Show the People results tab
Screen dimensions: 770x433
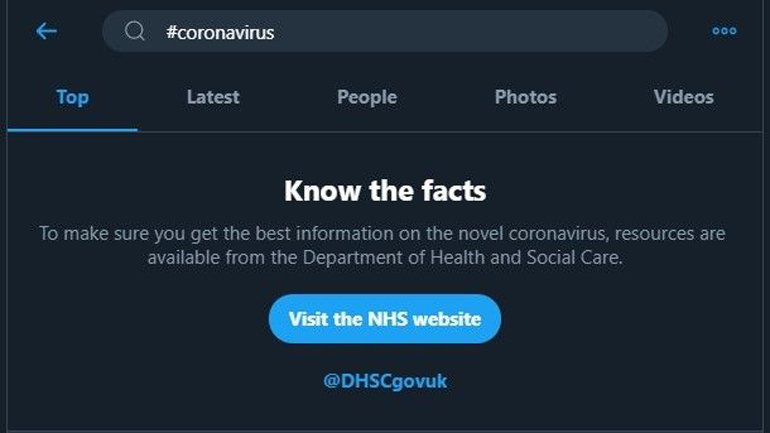[x=367, y=97]
